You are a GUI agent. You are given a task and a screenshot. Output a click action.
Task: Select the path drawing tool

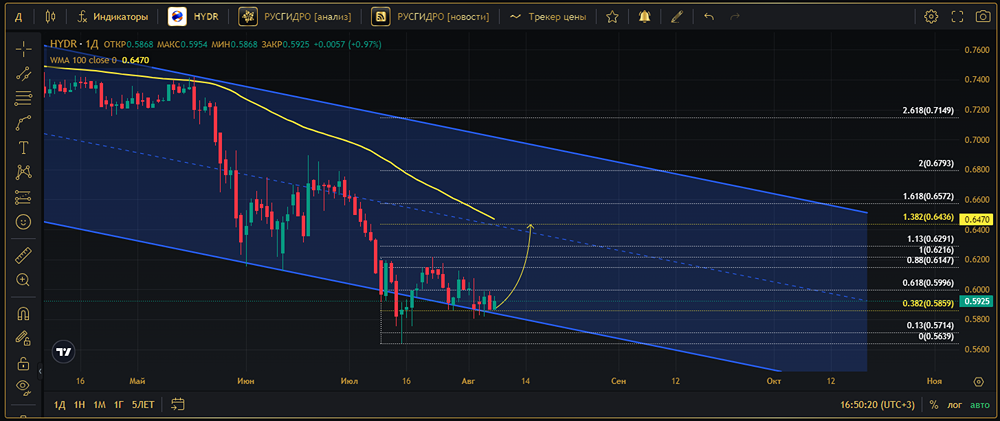coord(24,123)
